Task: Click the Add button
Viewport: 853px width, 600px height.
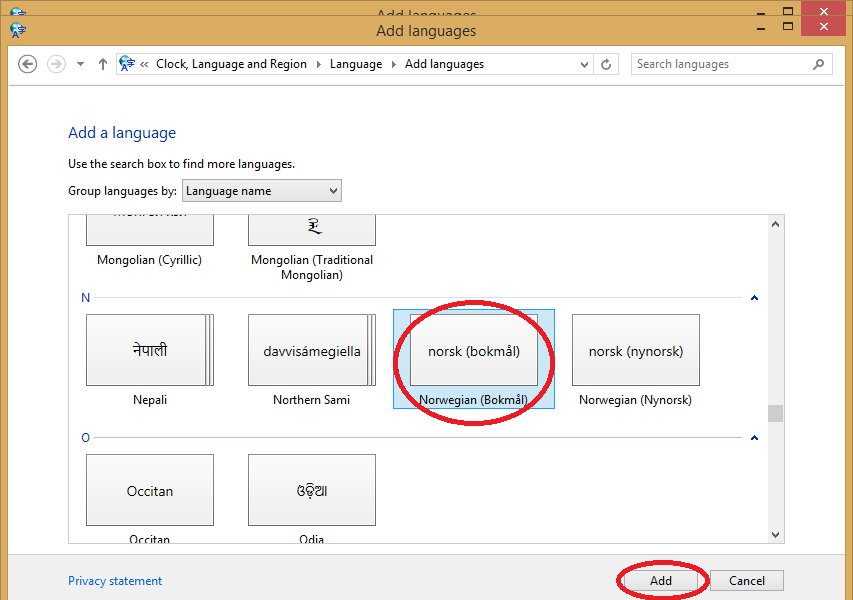Action: [x=660, y=580]
